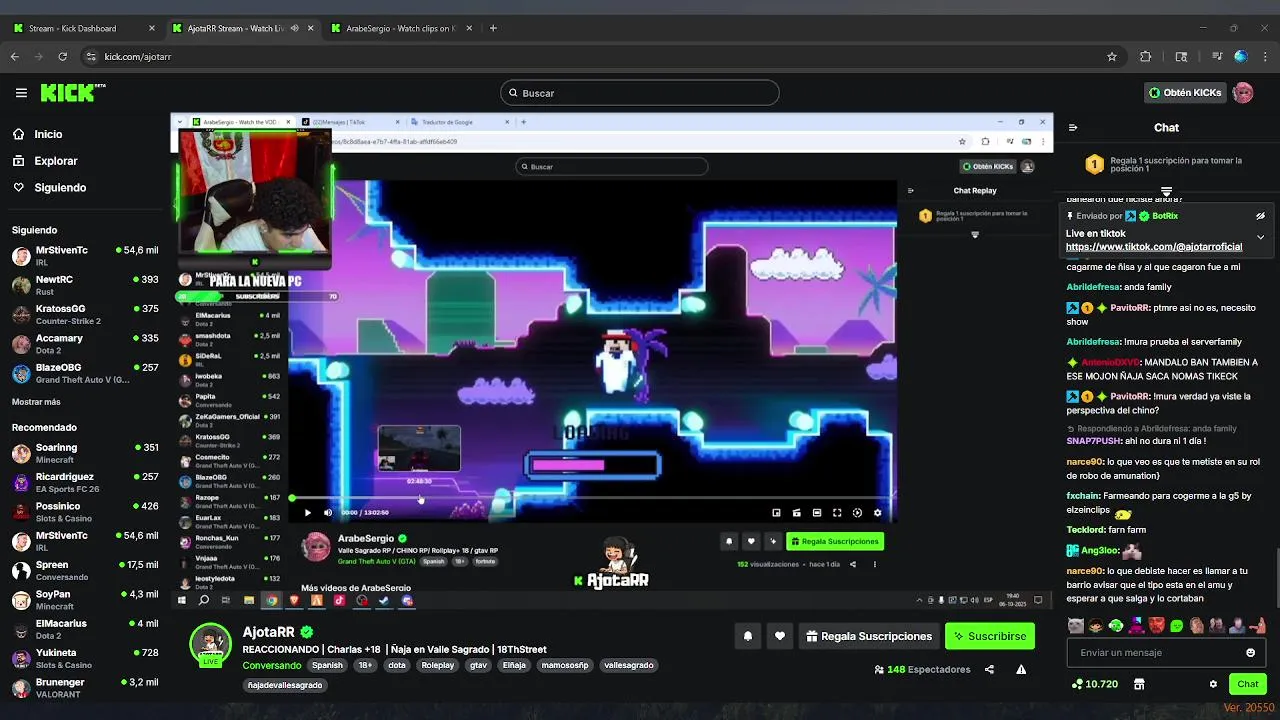This screenshot has width=1280, height=720.
Task: Click Windows Start button in streamed desktop
Action: (x=181, y=601)
